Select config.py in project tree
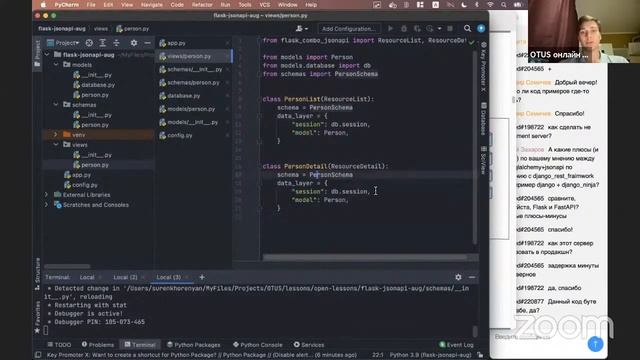This screenshot has height=360, width=640. (84, 185)
